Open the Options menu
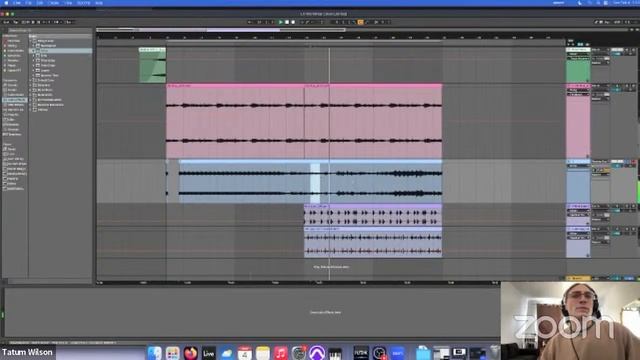640x360 pixels. (x=83, y=3)
